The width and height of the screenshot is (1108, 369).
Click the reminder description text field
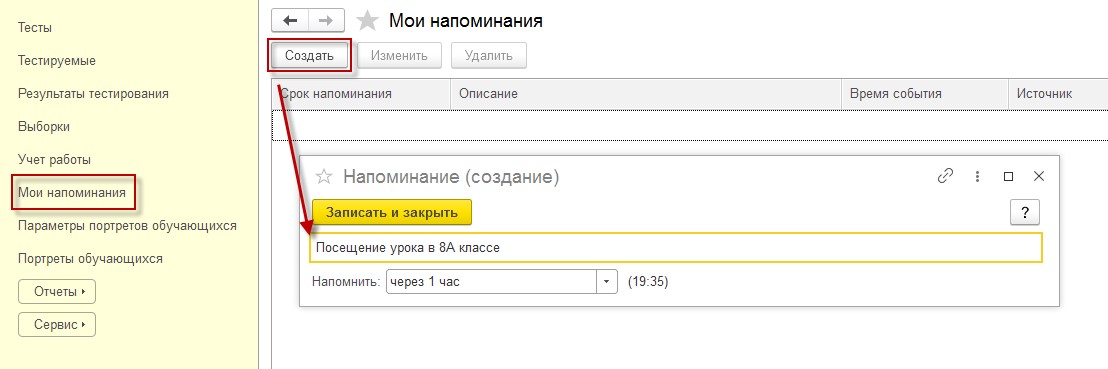676,247
